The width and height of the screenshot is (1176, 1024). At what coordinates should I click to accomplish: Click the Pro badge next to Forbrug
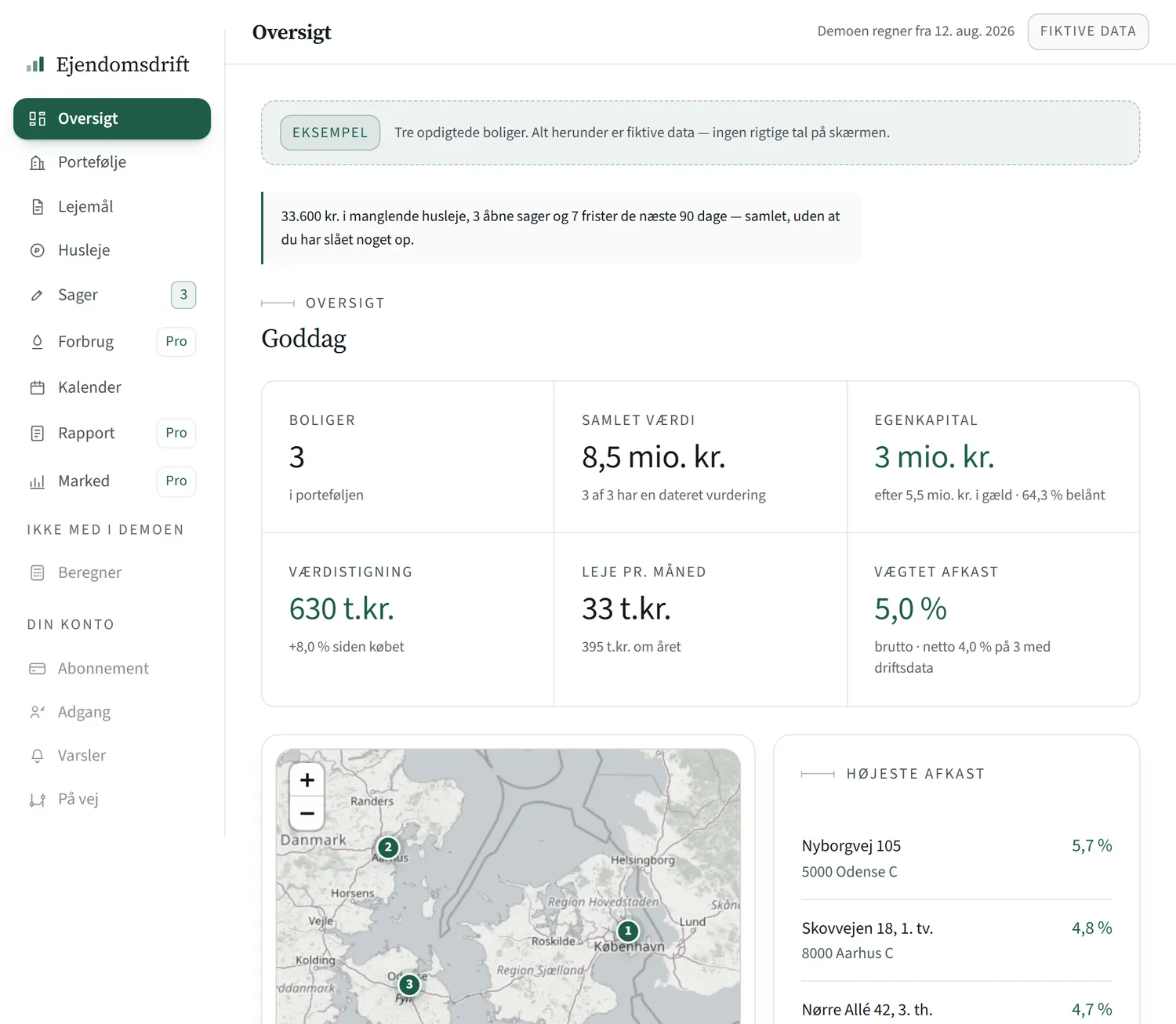tap(176, 342)
